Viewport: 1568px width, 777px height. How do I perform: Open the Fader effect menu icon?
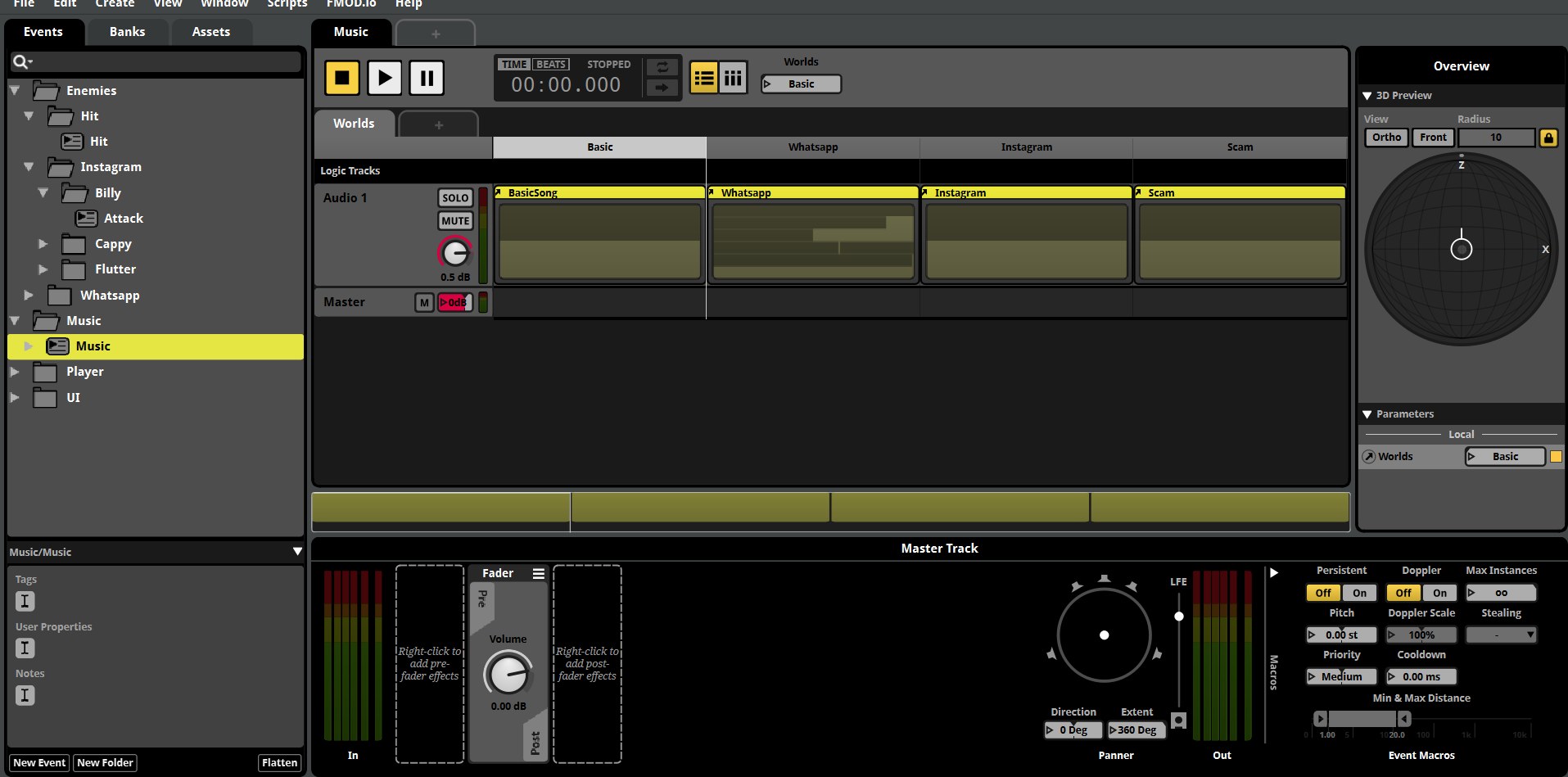(x=538, y=574)
